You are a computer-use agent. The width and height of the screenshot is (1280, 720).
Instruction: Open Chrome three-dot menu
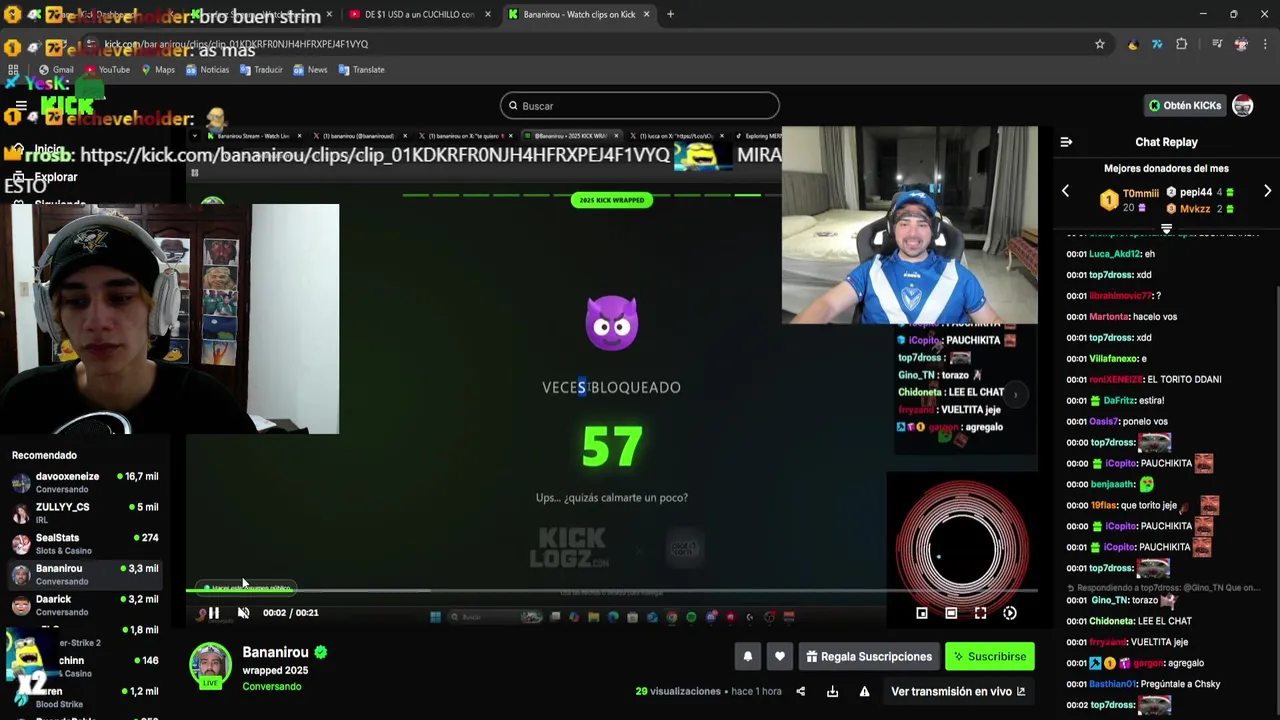[x=1266, y=44]
